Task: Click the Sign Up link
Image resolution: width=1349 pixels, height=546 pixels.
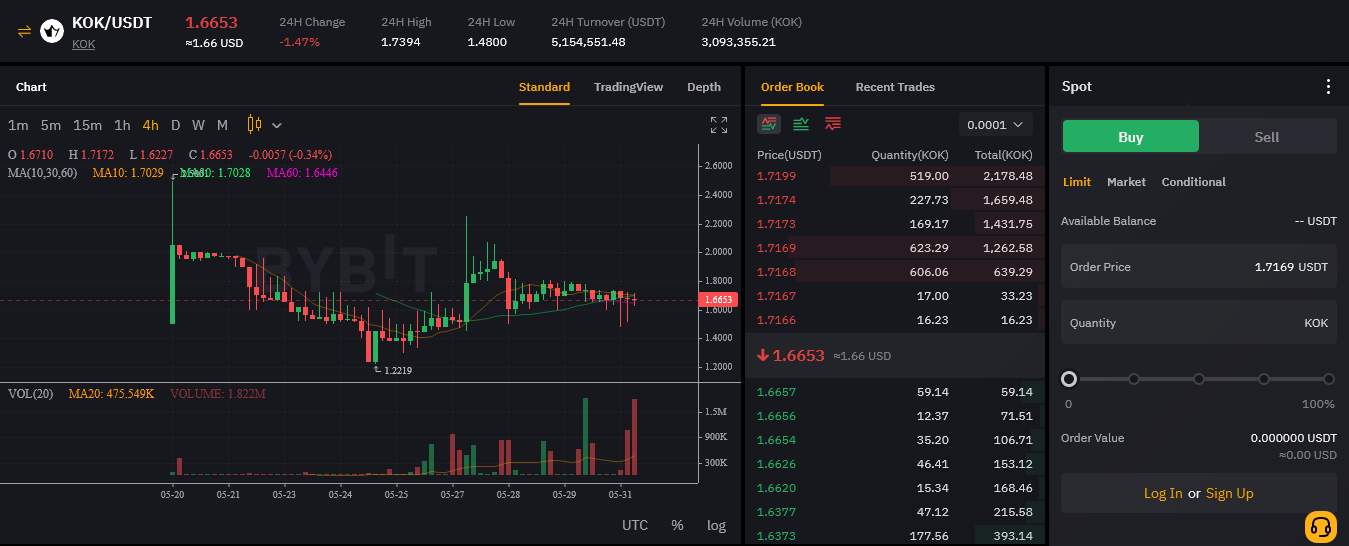Action: [1230, 493]
